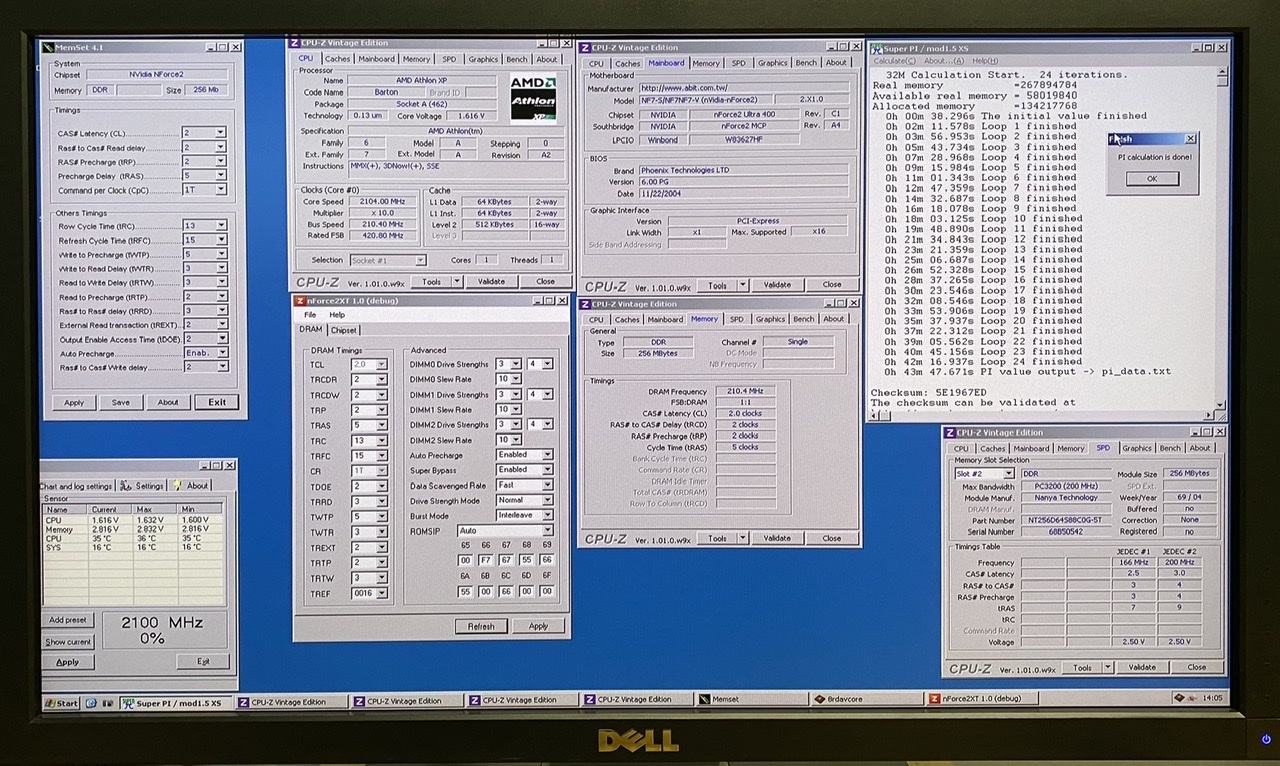Click the second quick launch icon beside Internet Explorer
The width and height of the screenshot is (1280, 766).
click(x=107, y=703)
